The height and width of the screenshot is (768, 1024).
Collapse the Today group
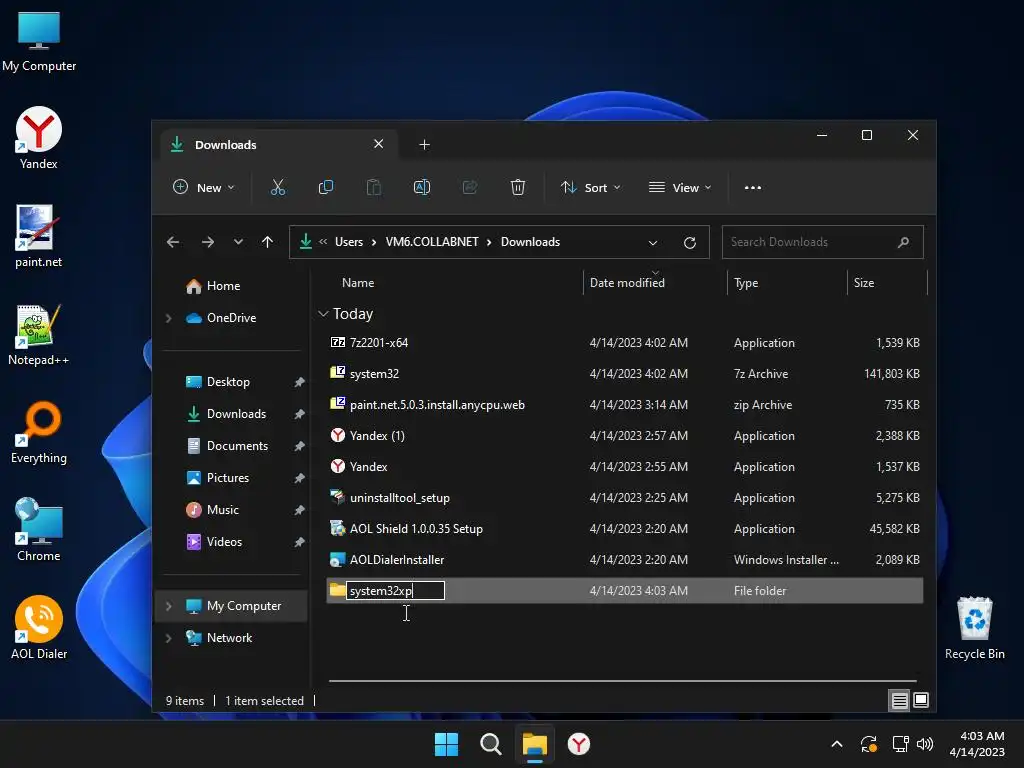tap(323, 314)
